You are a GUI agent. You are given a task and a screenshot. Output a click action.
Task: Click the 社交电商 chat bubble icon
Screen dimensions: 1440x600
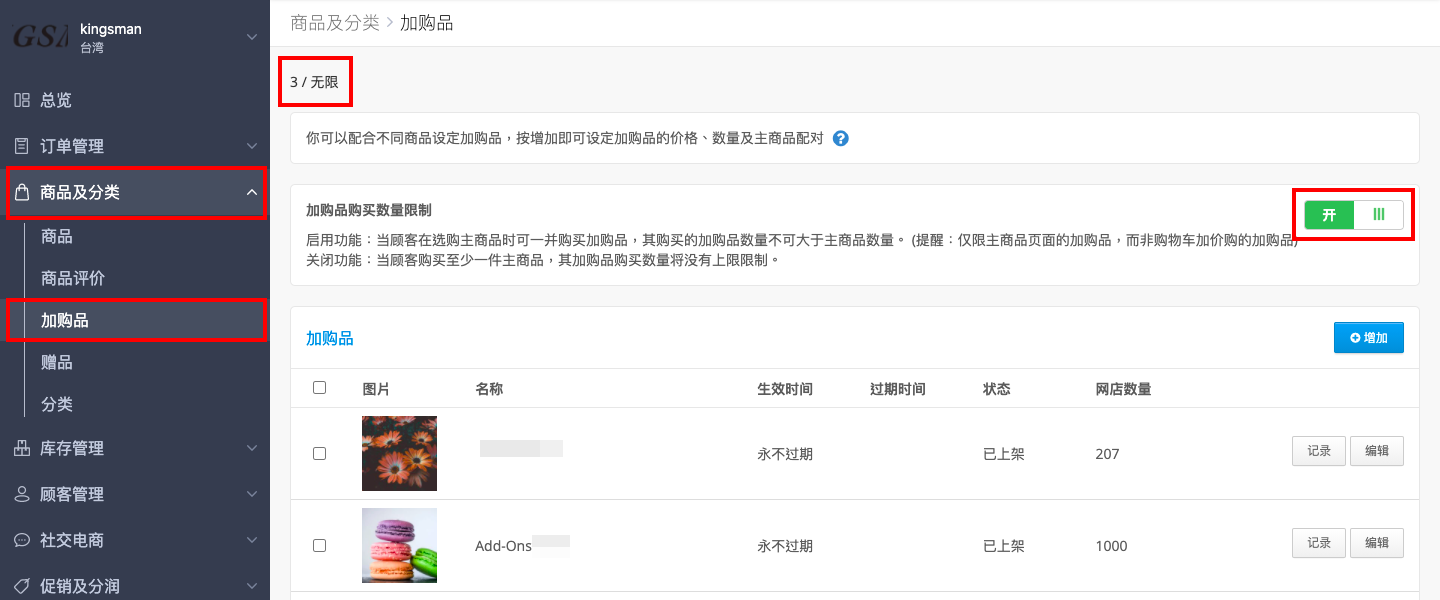[21, 540]
